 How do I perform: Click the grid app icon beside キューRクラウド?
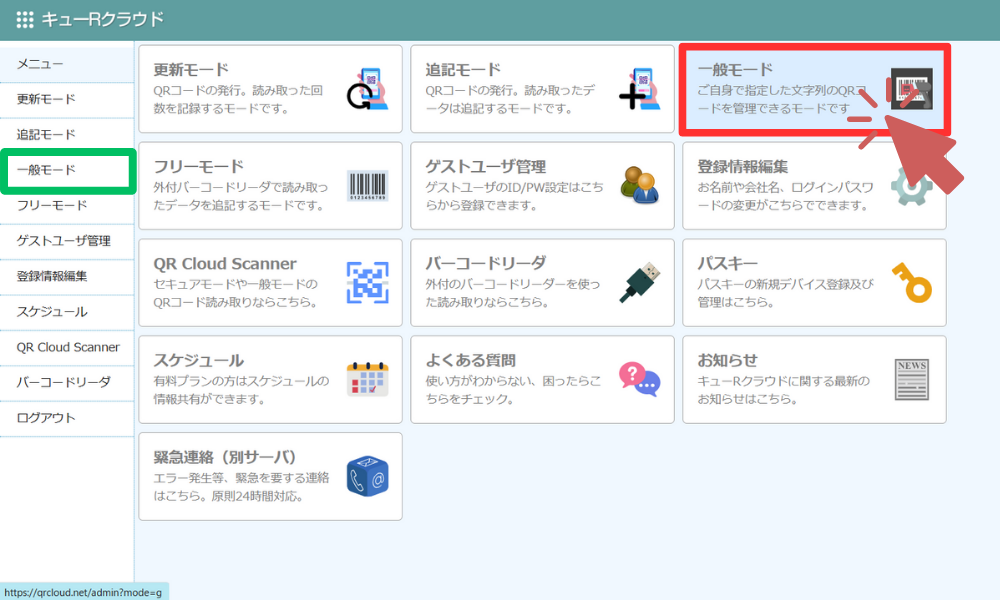click(27, 19)
